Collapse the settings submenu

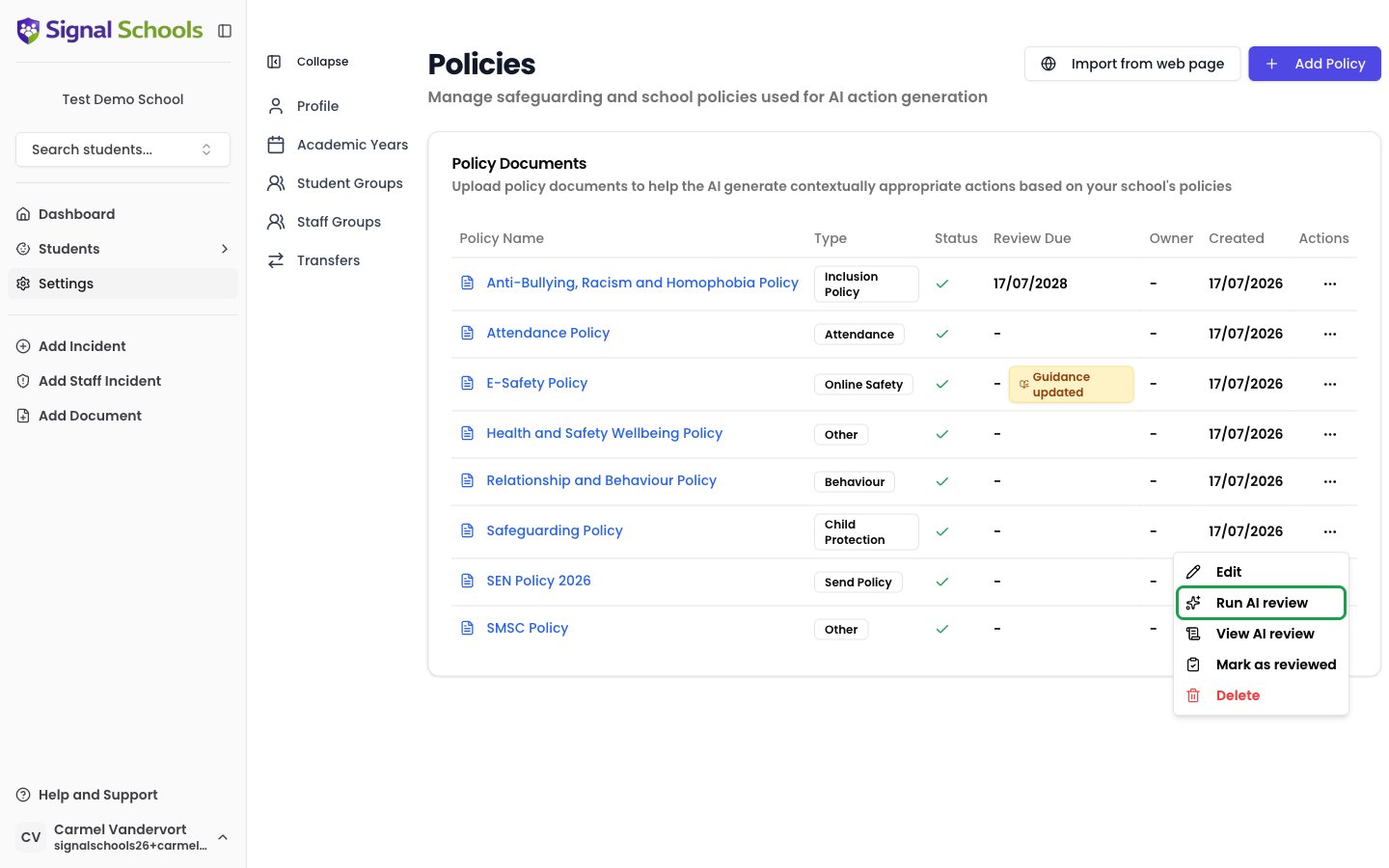tap(308, 62)
